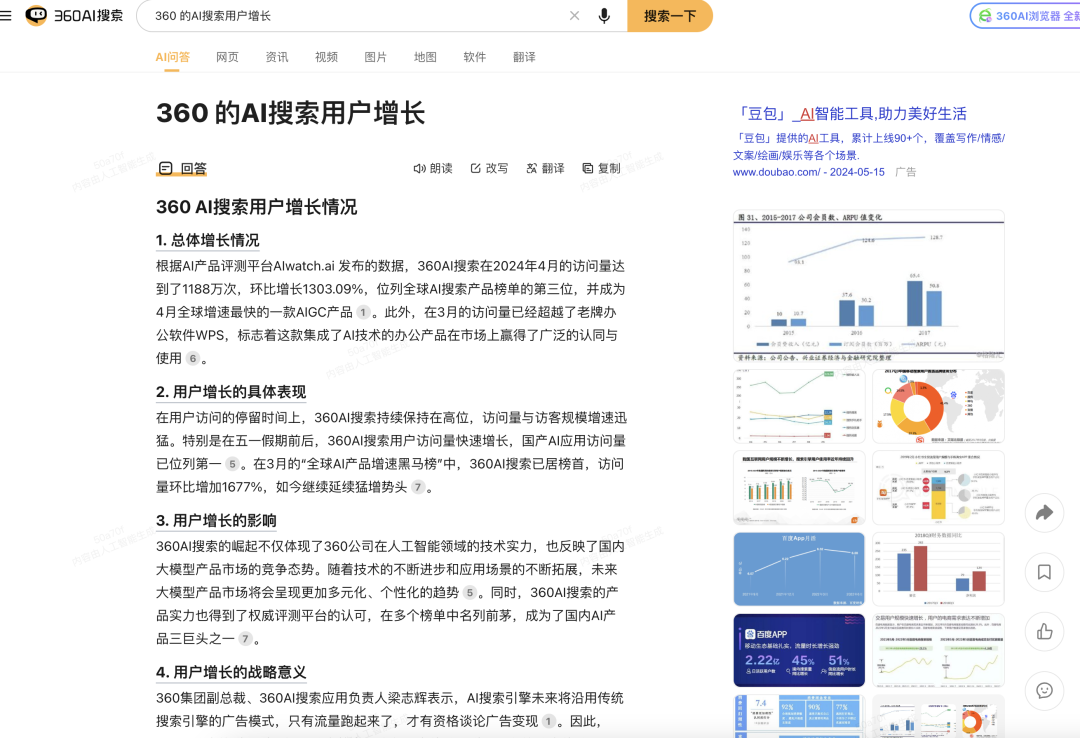Open the 百度App月活 blue chart thumbnail

pyautogui.click(x=799, y=569)
